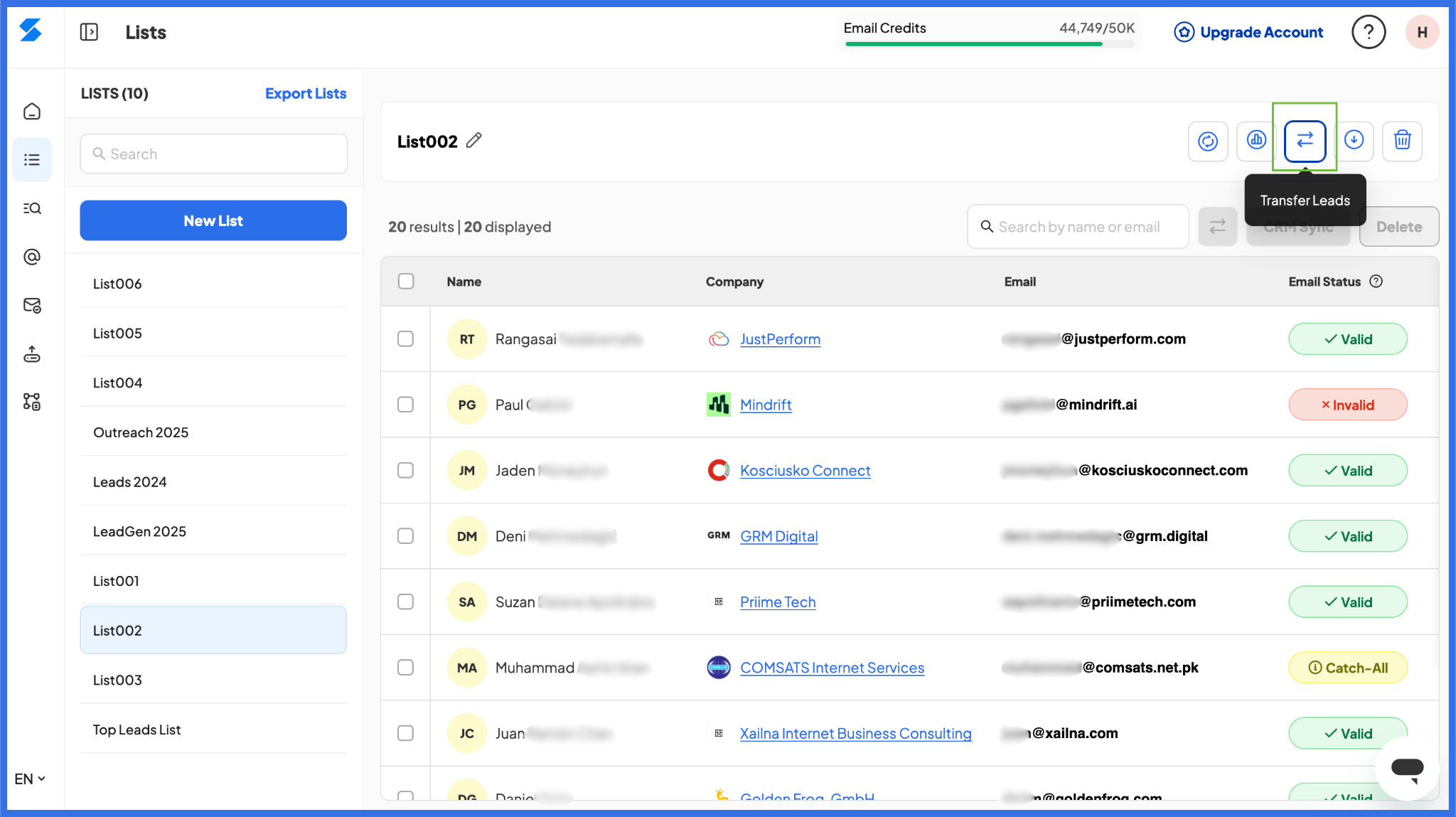The image size is (1456, 817).
Task: Click the New List button
Action: coord(213,220)
